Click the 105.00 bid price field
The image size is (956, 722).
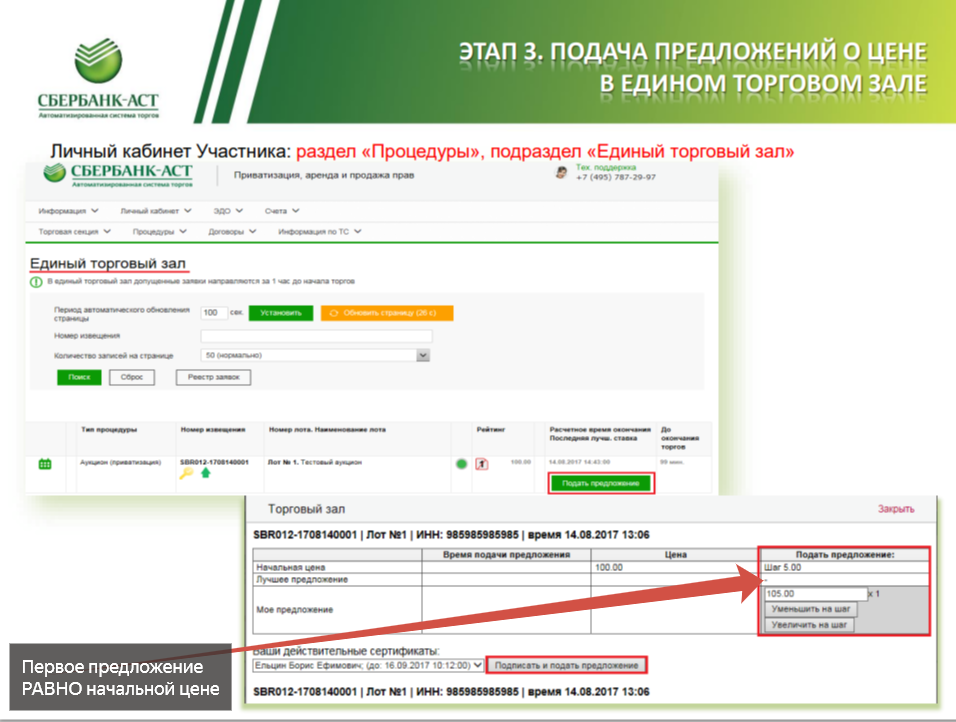(816, 593)
